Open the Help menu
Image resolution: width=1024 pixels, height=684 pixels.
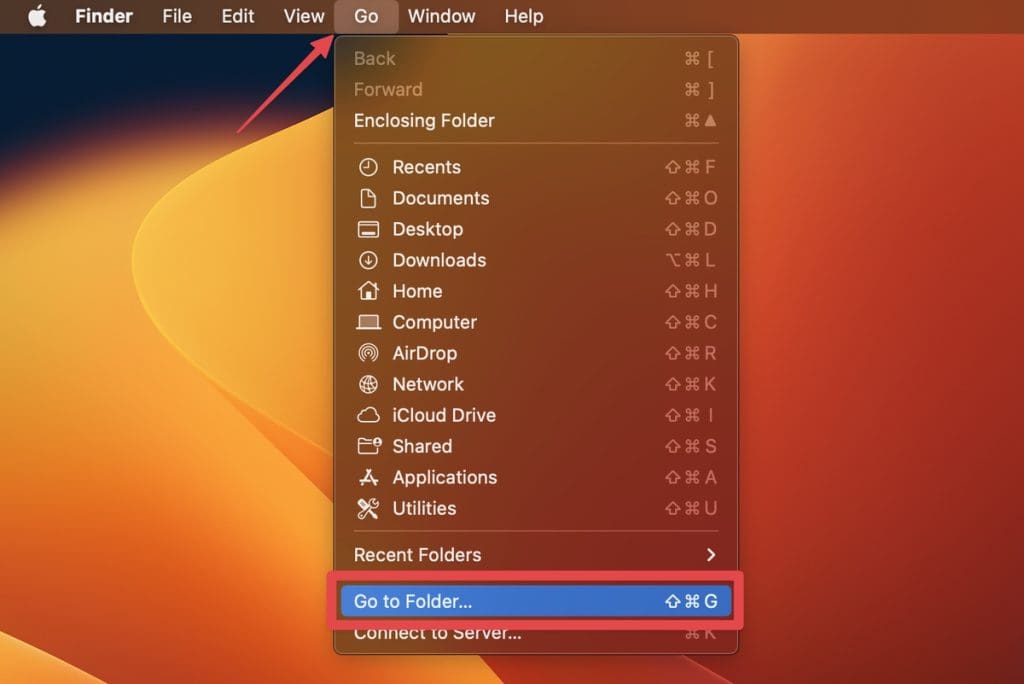click(524, 16)
